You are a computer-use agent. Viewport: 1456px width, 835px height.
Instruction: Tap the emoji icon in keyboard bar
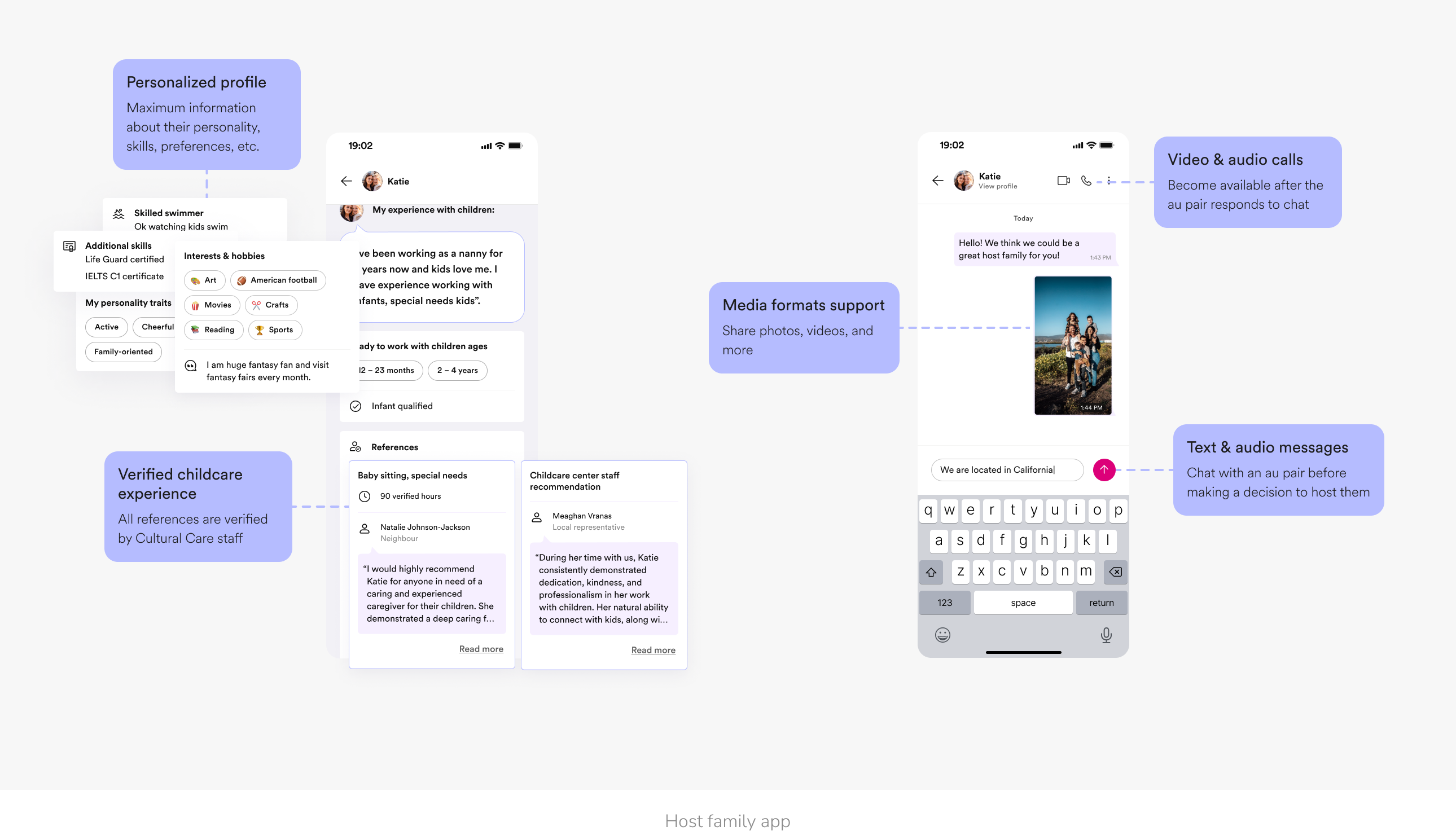pyautogui.click(x=942, y=635)
